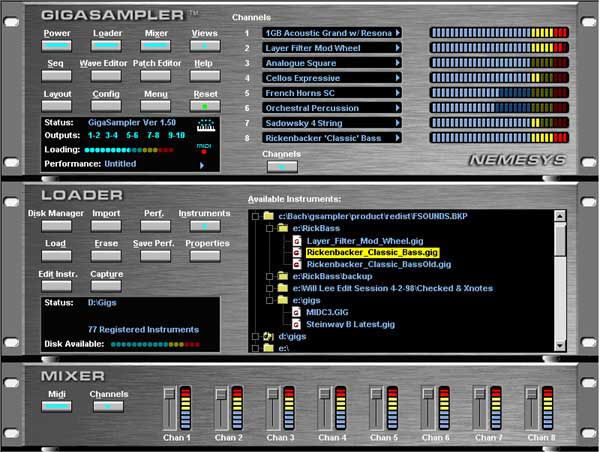Image resolution: width=599 pixels, height=452 pixels.
Task: Click the Outputs 1-2 indicator
Action: pos(94,135)
